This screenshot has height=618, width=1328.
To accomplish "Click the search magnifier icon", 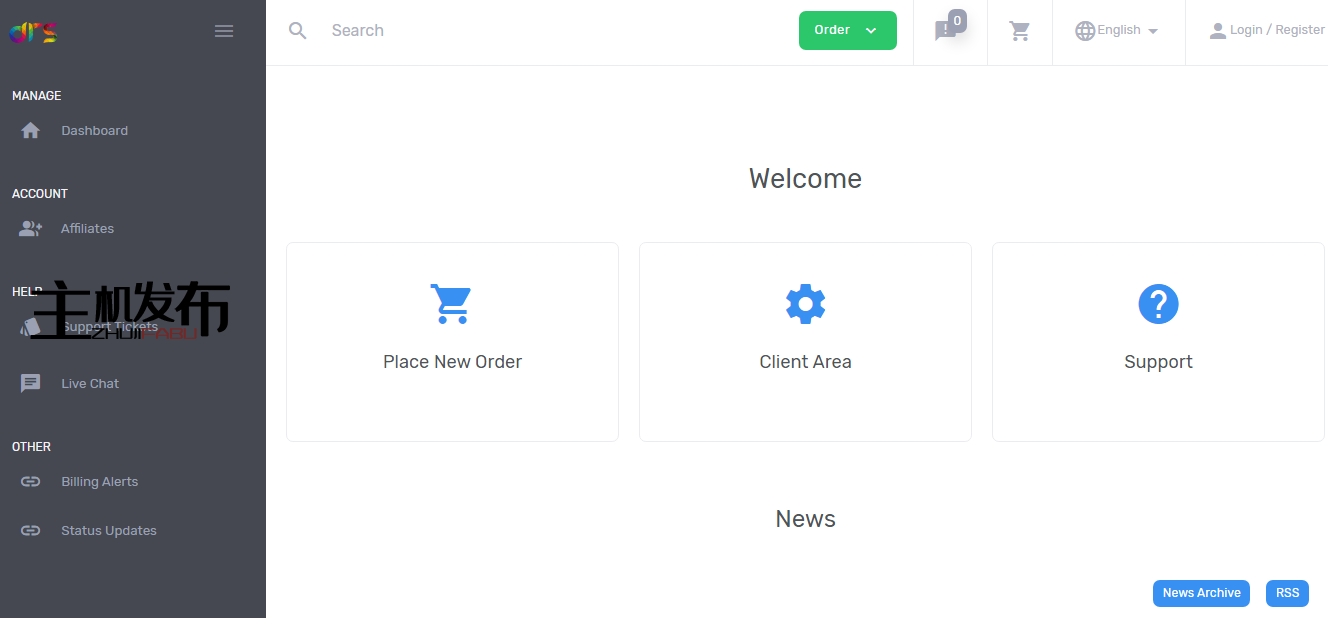I will pos(297,30).
